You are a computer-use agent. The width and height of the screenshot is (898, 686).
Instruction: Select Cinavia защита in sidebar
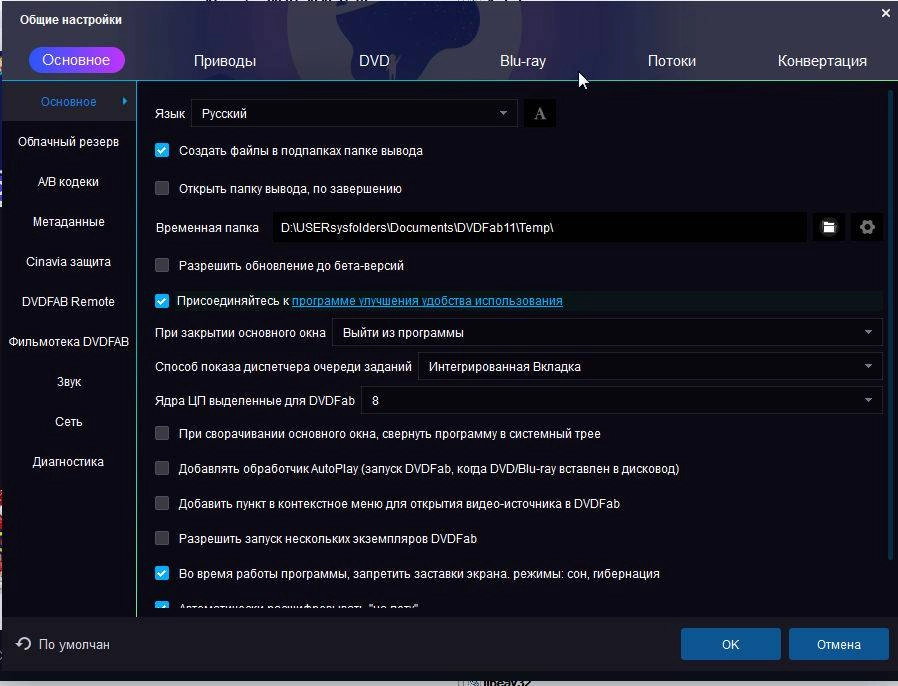69,262
